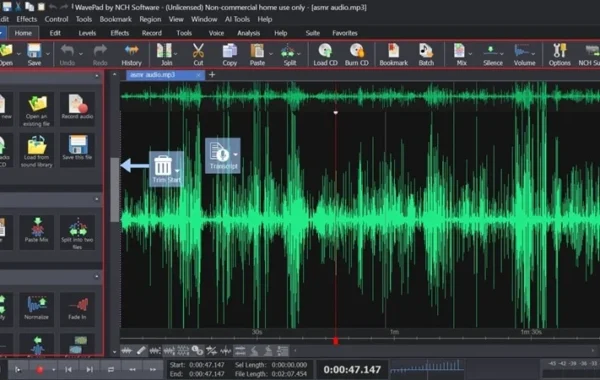Screen dimensions: 600x380
Task: Click the Silence toolbar icon
Action: 492,54
